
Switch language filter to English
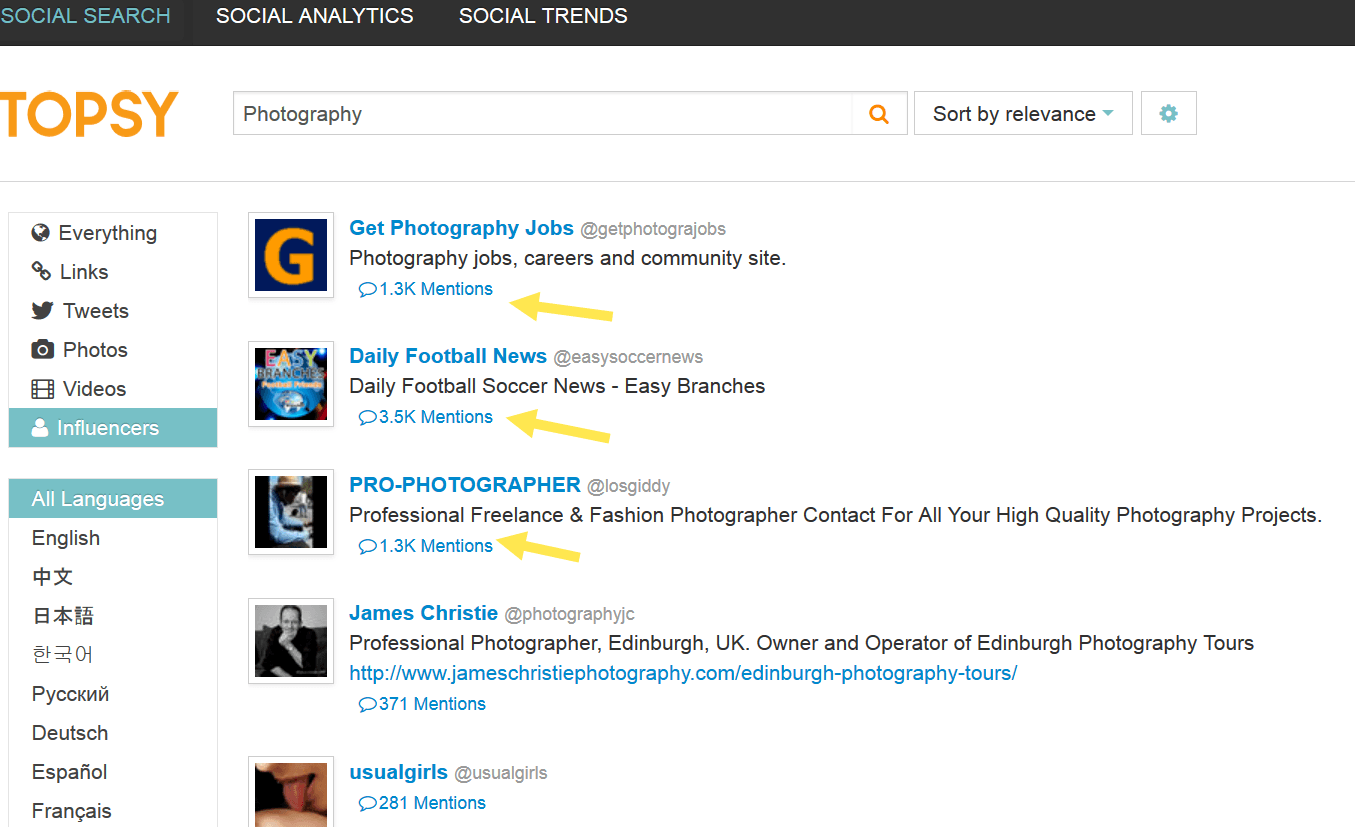click(x=66, y=538)
